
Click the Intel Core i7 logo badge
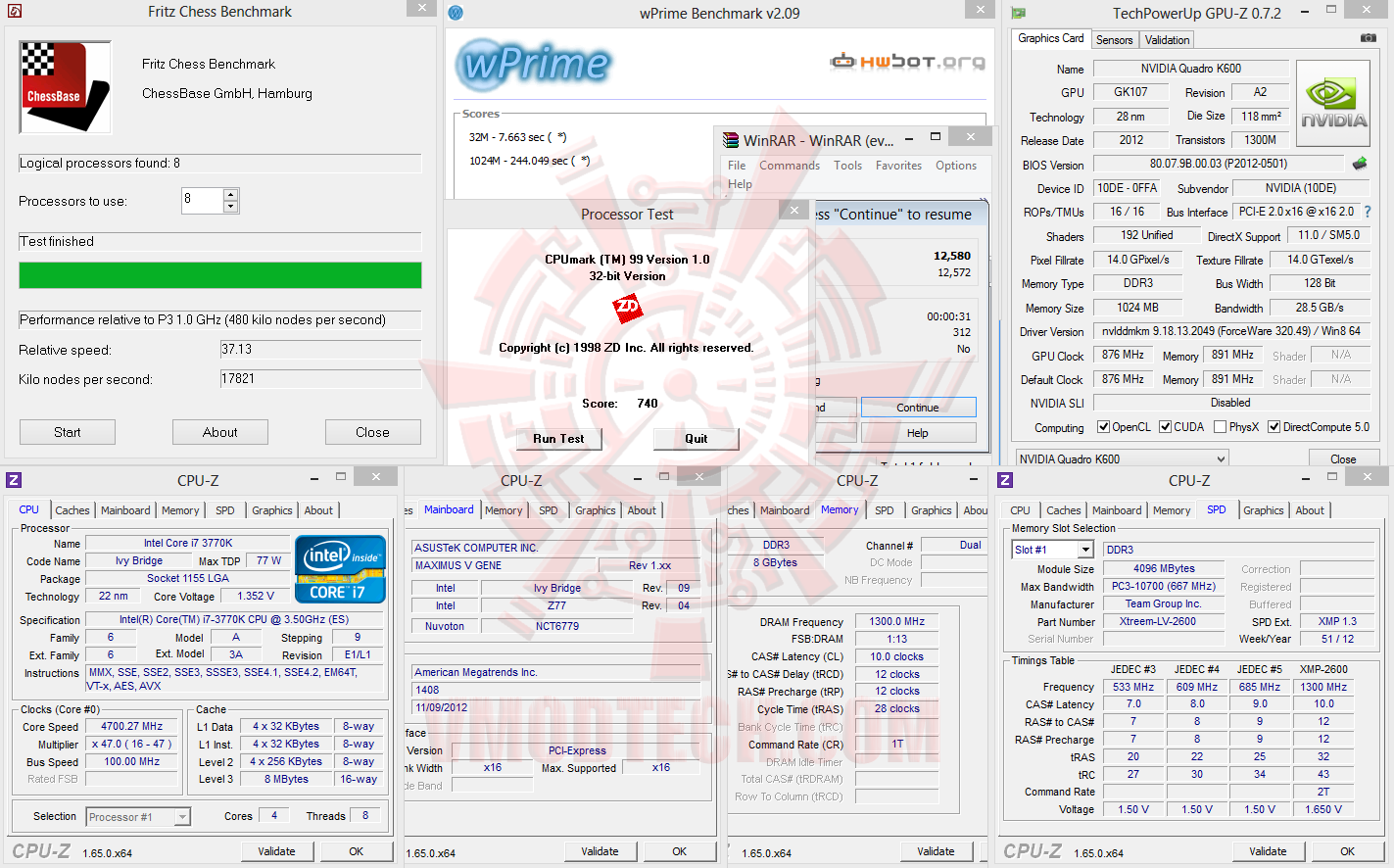[340, 569]
